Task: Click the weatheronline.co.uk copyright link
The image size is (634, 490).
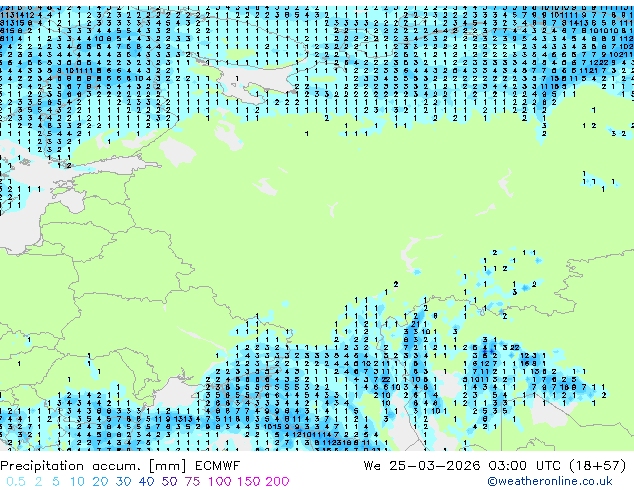Action: pos(550,481)
